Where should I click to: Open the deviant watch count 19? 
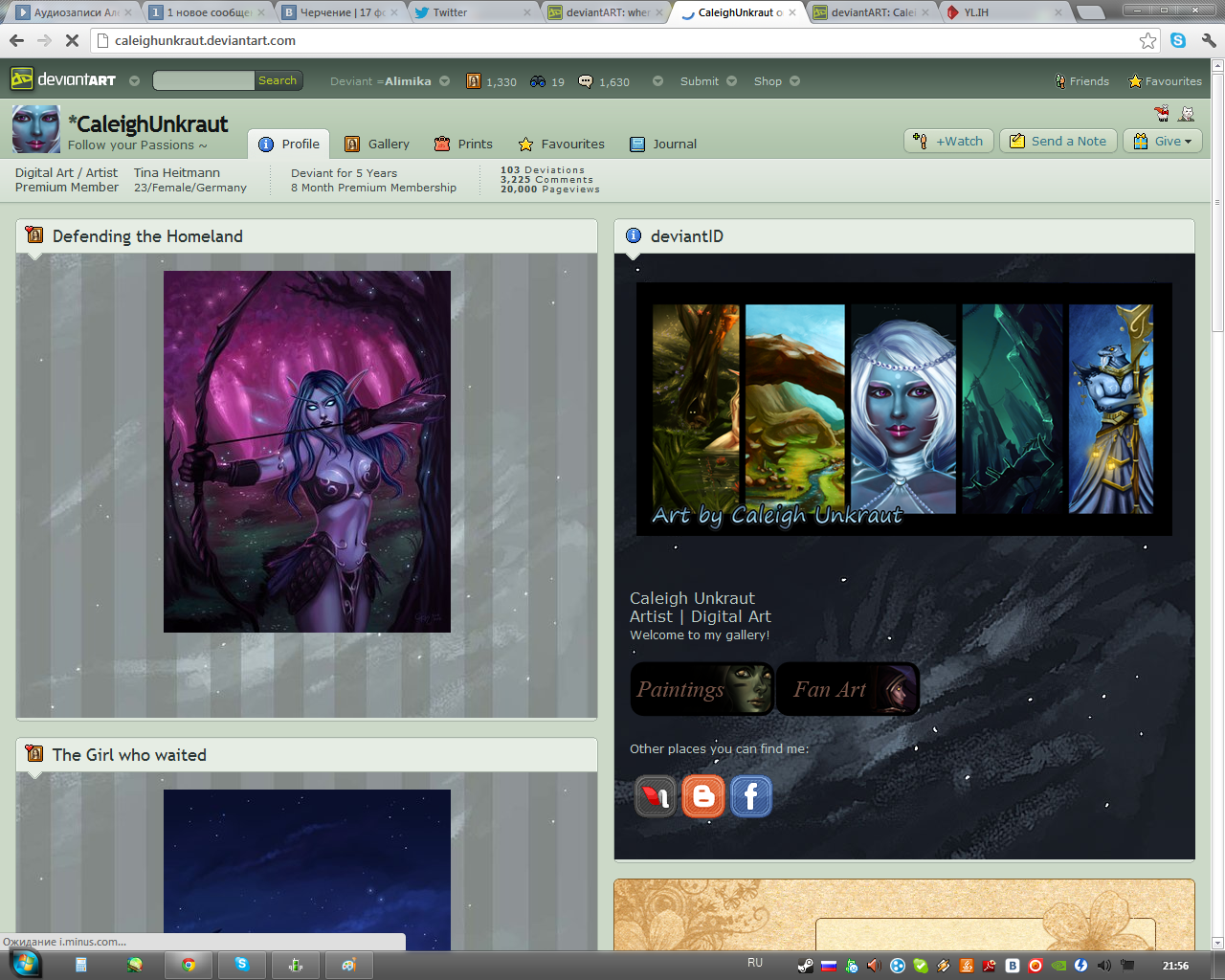coord(547,81)
